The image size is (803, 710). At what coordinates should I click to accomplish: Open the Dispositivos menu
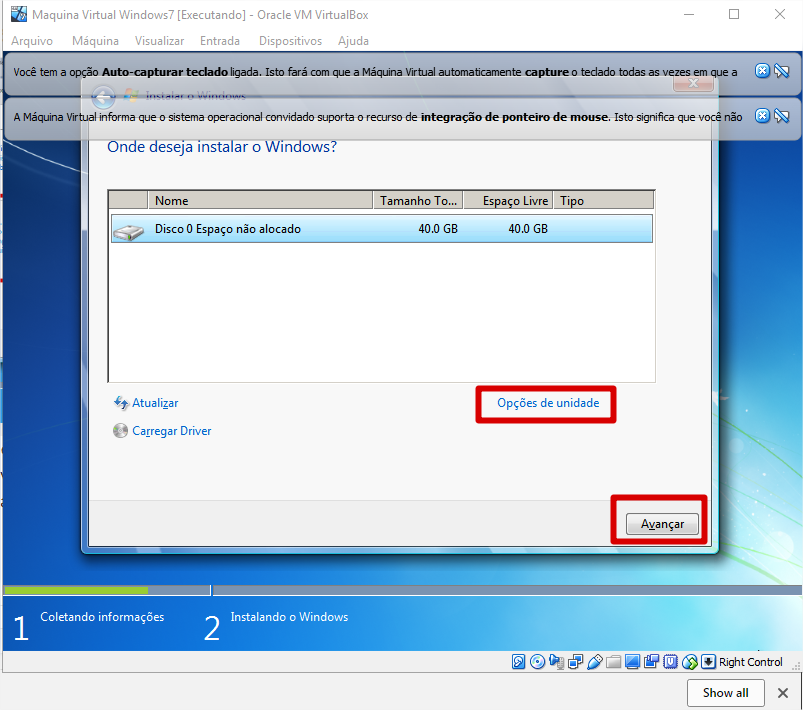point(290,41)
